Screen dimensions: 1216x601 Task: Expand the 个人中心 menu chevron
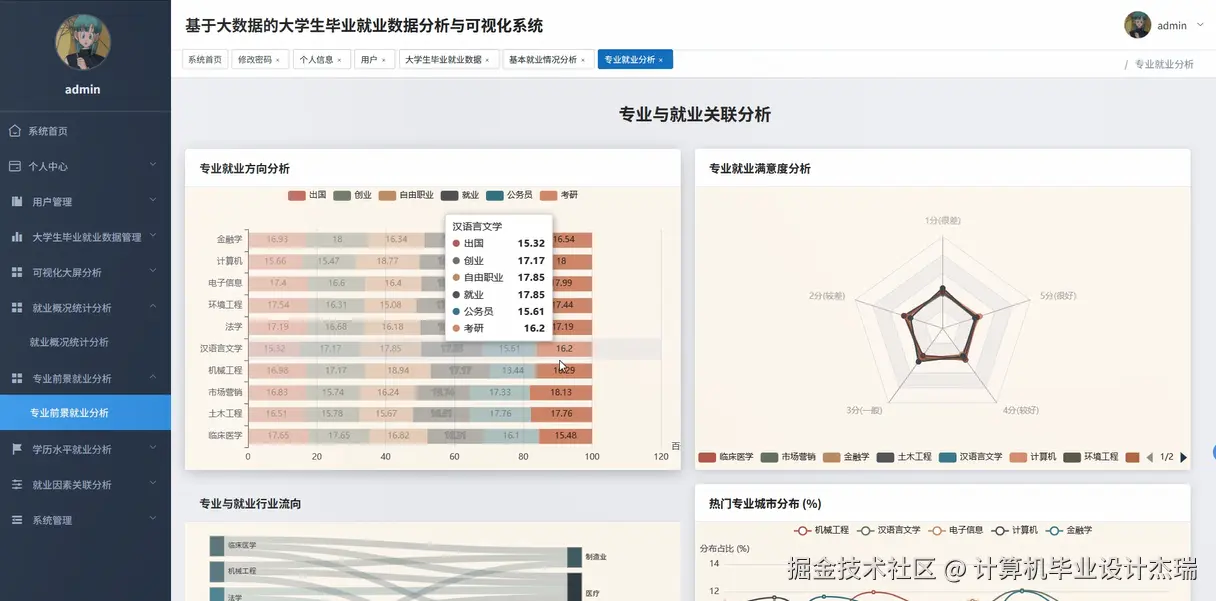[153, 165]
